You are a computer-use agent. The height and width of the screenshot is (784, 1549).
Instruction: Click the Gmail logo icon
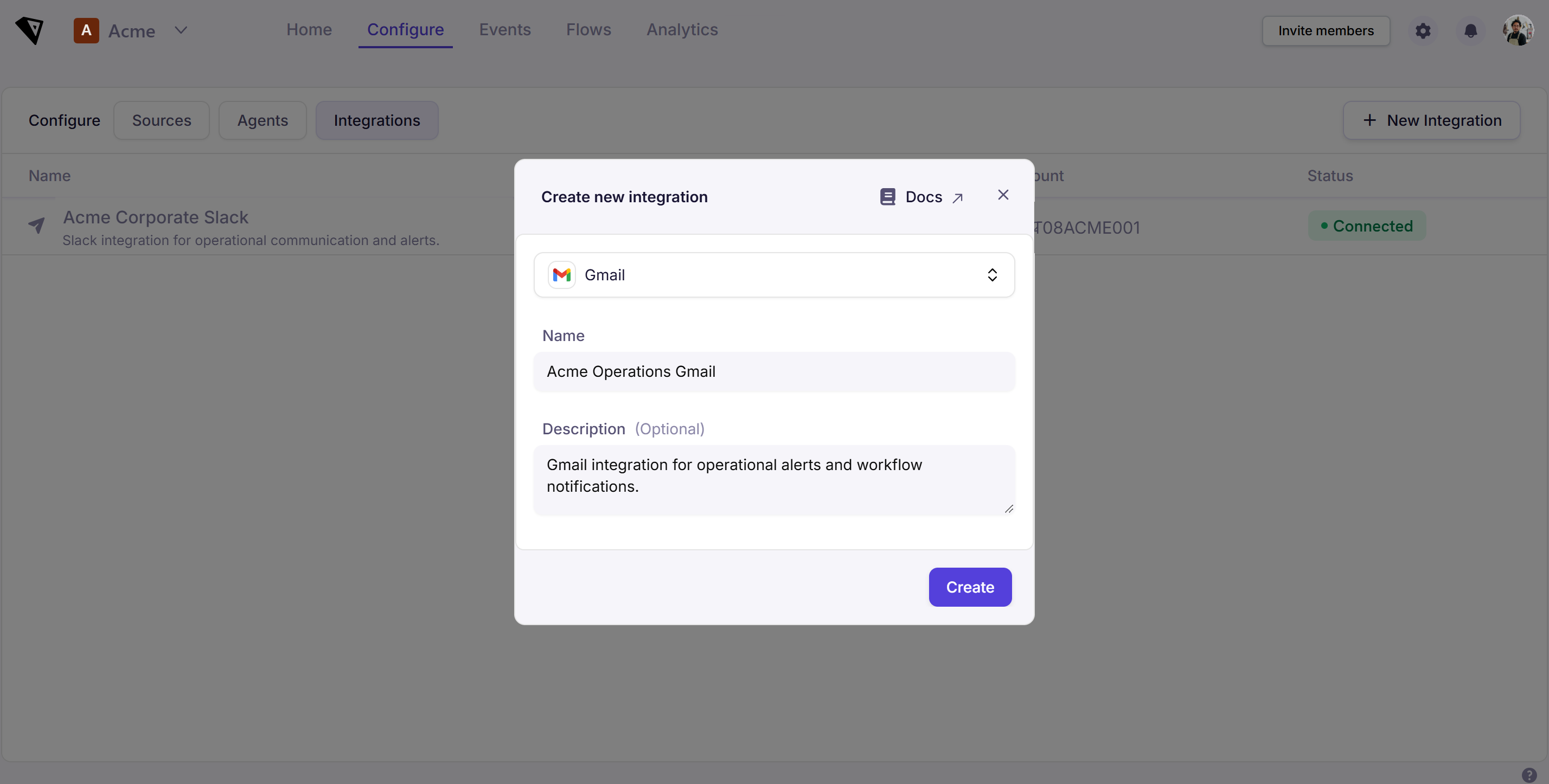tap(561, 275)
